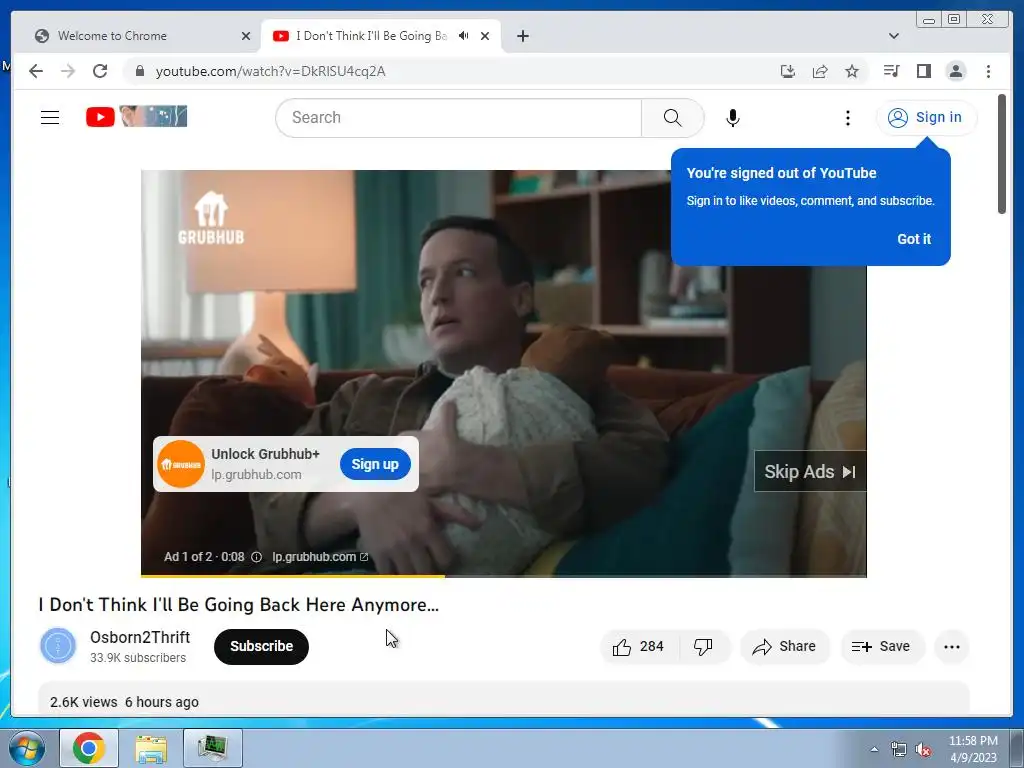Open Chrome media controls icon

click(891, 71)
